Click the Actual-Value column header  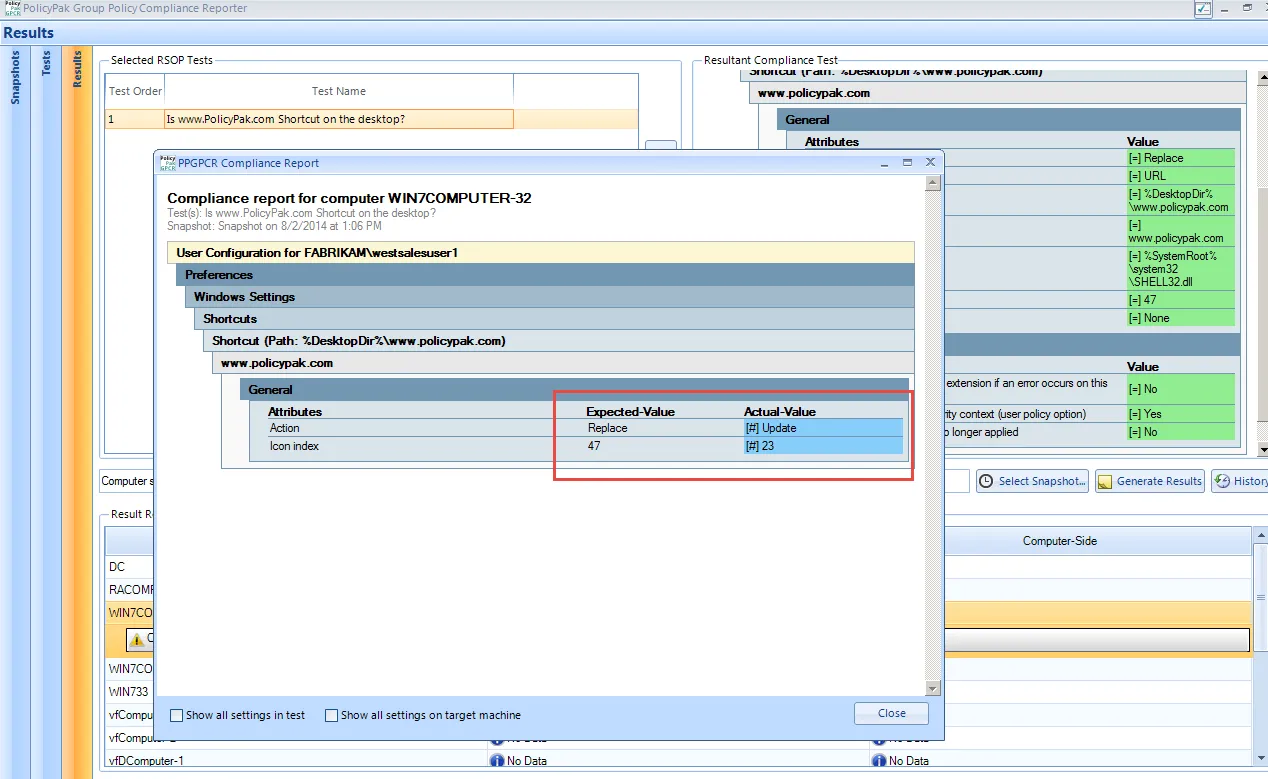click(x=779, y=412)
